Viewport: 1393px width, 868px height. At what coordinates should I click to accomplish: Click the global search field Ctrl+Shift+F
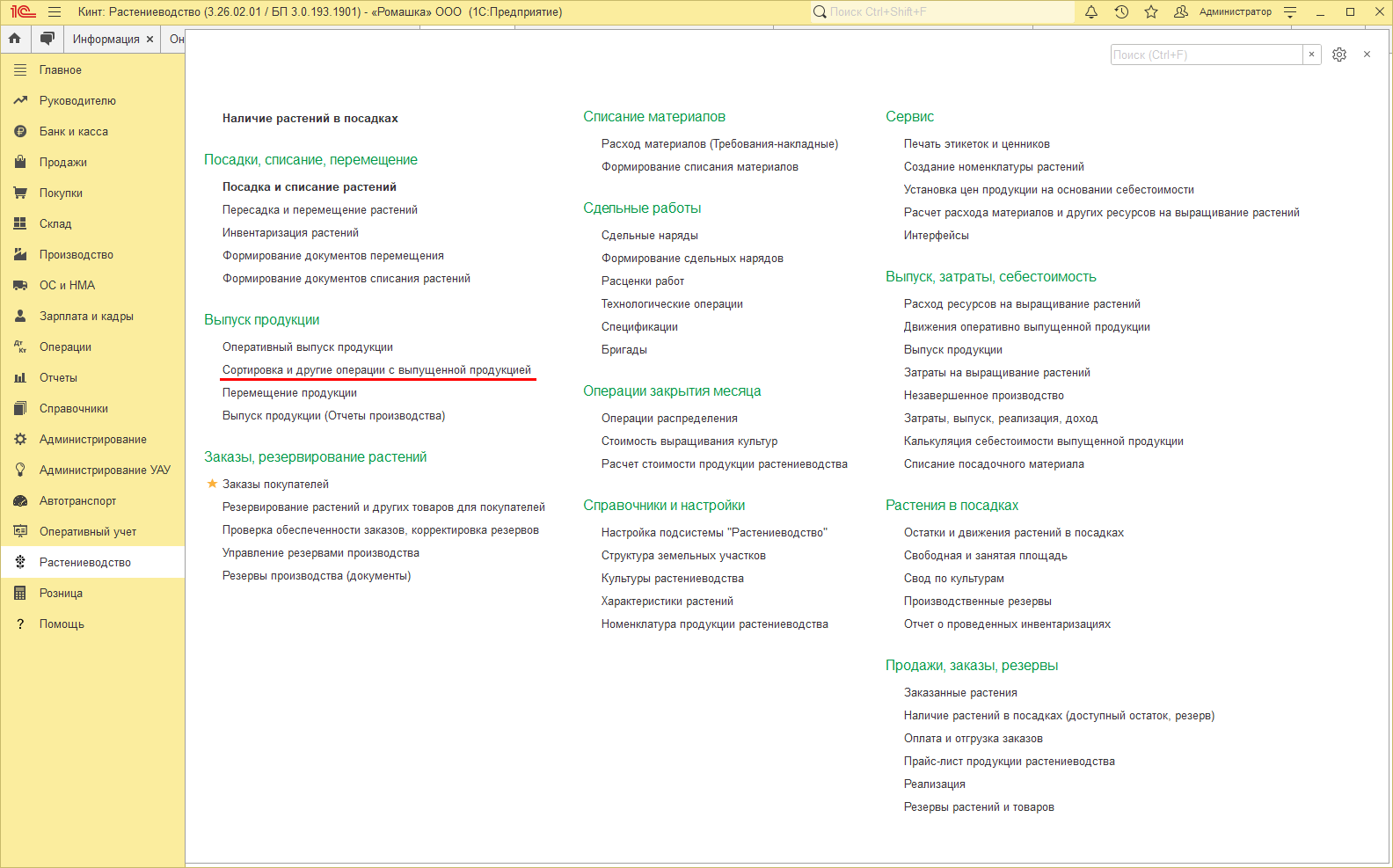[x=942, y=12]
